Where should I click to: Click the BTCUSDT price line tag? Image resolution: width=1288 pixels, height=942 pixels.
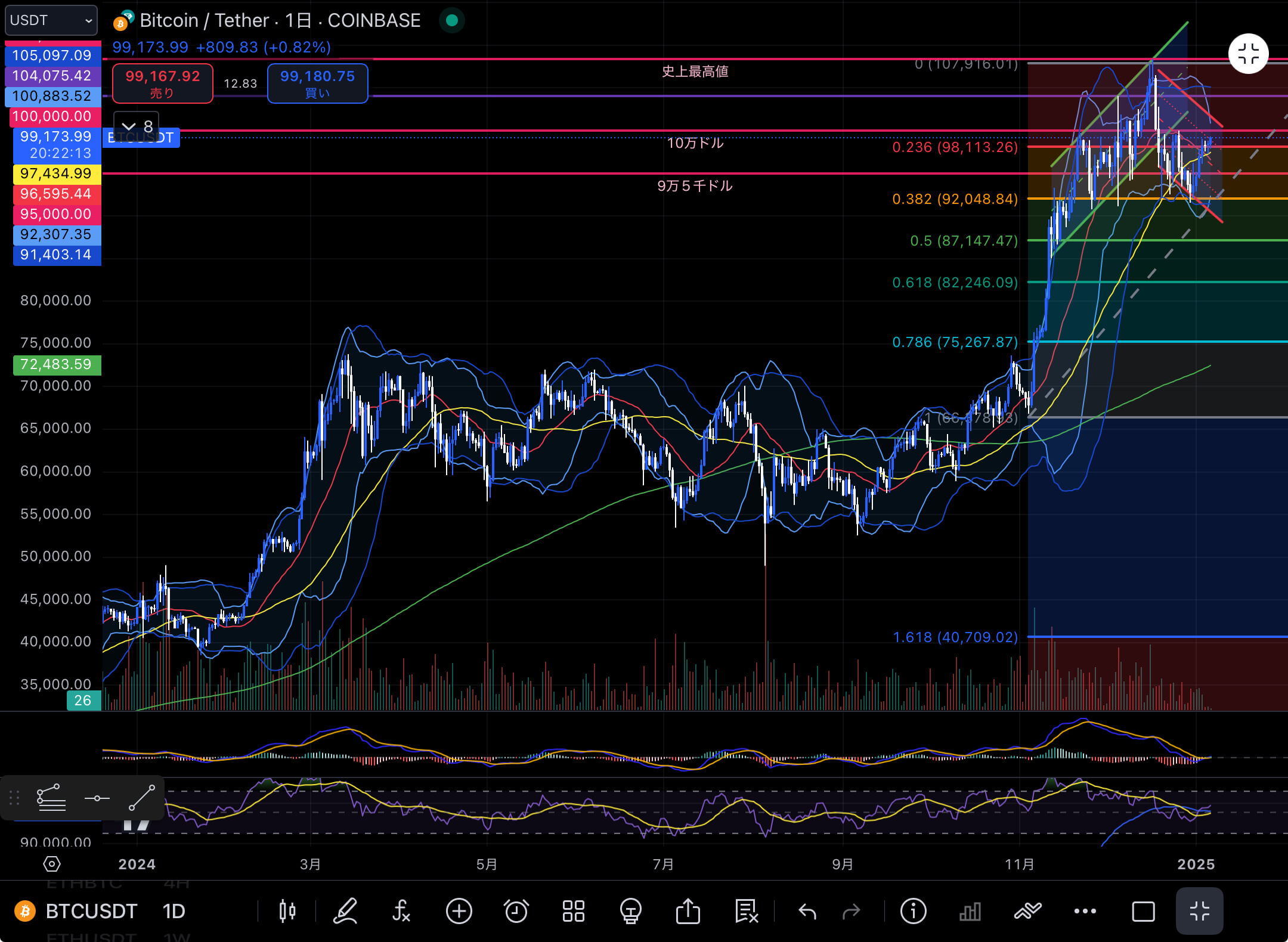(x=141, y=138)
